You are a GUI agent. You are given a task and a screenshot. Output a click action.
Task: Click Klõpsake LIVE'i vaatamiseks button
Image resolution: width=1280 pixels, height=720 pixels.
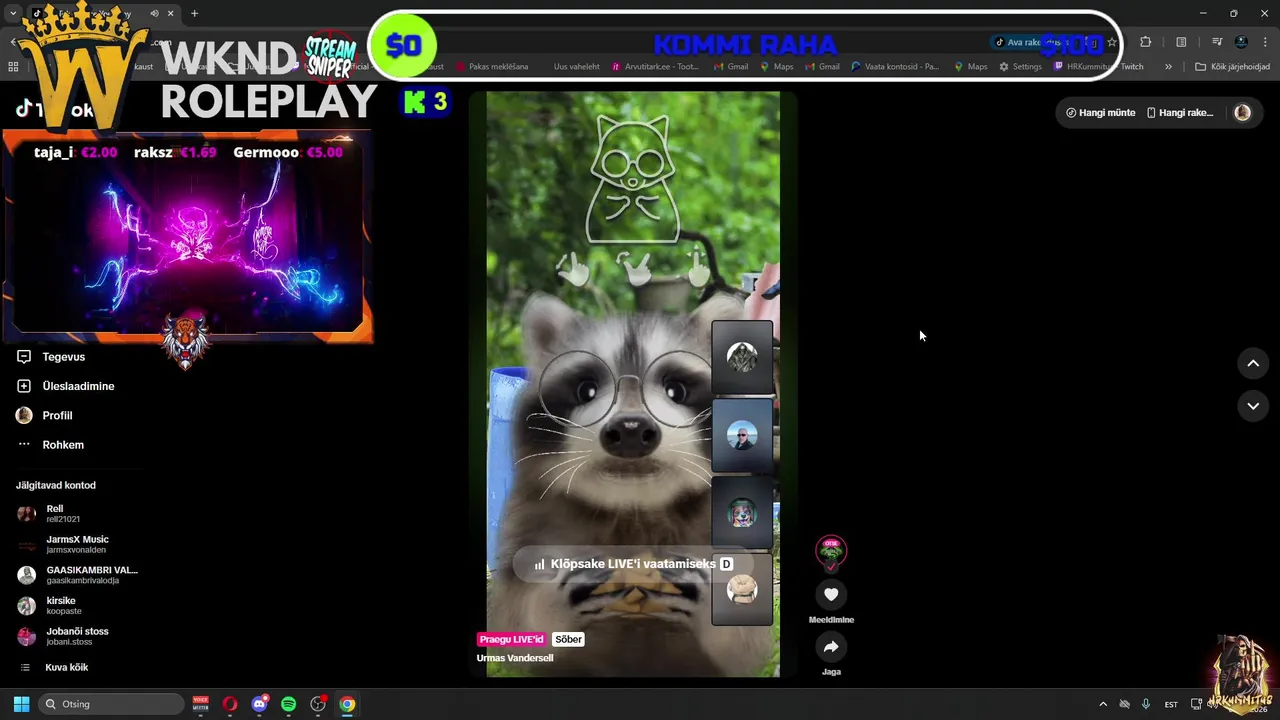tap(632, 564)
